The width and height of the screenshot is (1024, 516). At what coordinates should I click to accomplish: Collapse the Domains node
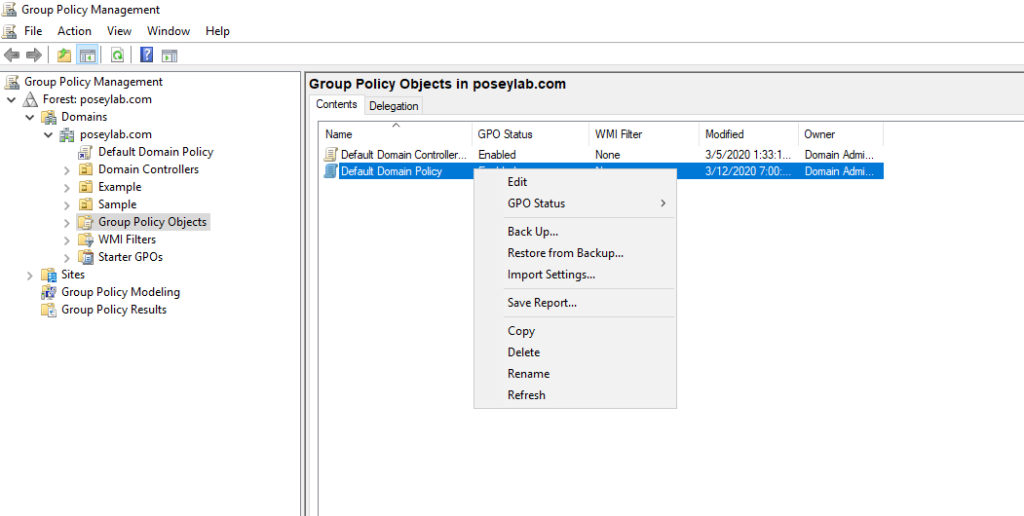click(29, 118)
